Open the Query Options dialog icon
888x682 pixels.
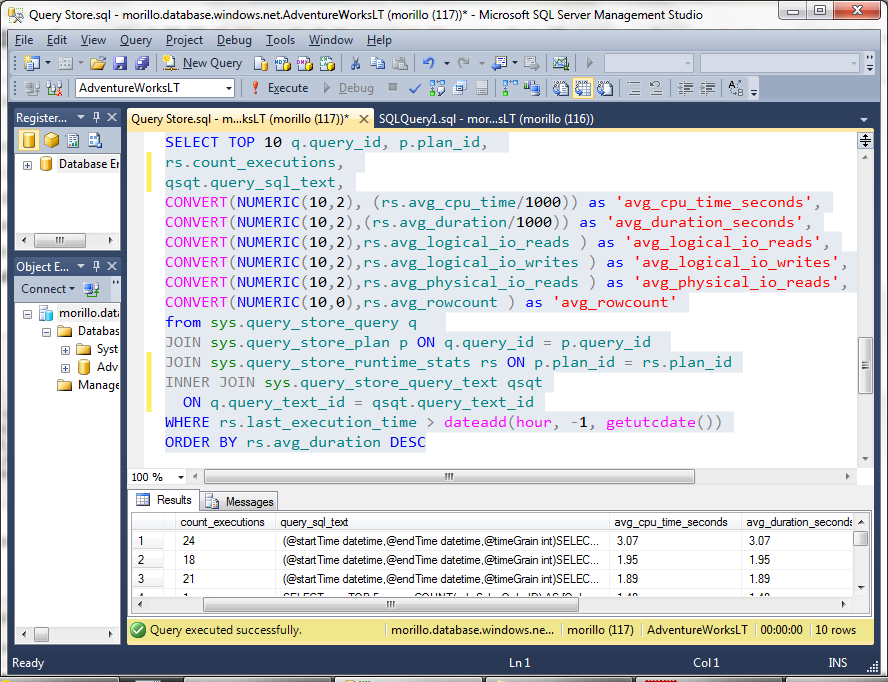click(x=460, y=88)
